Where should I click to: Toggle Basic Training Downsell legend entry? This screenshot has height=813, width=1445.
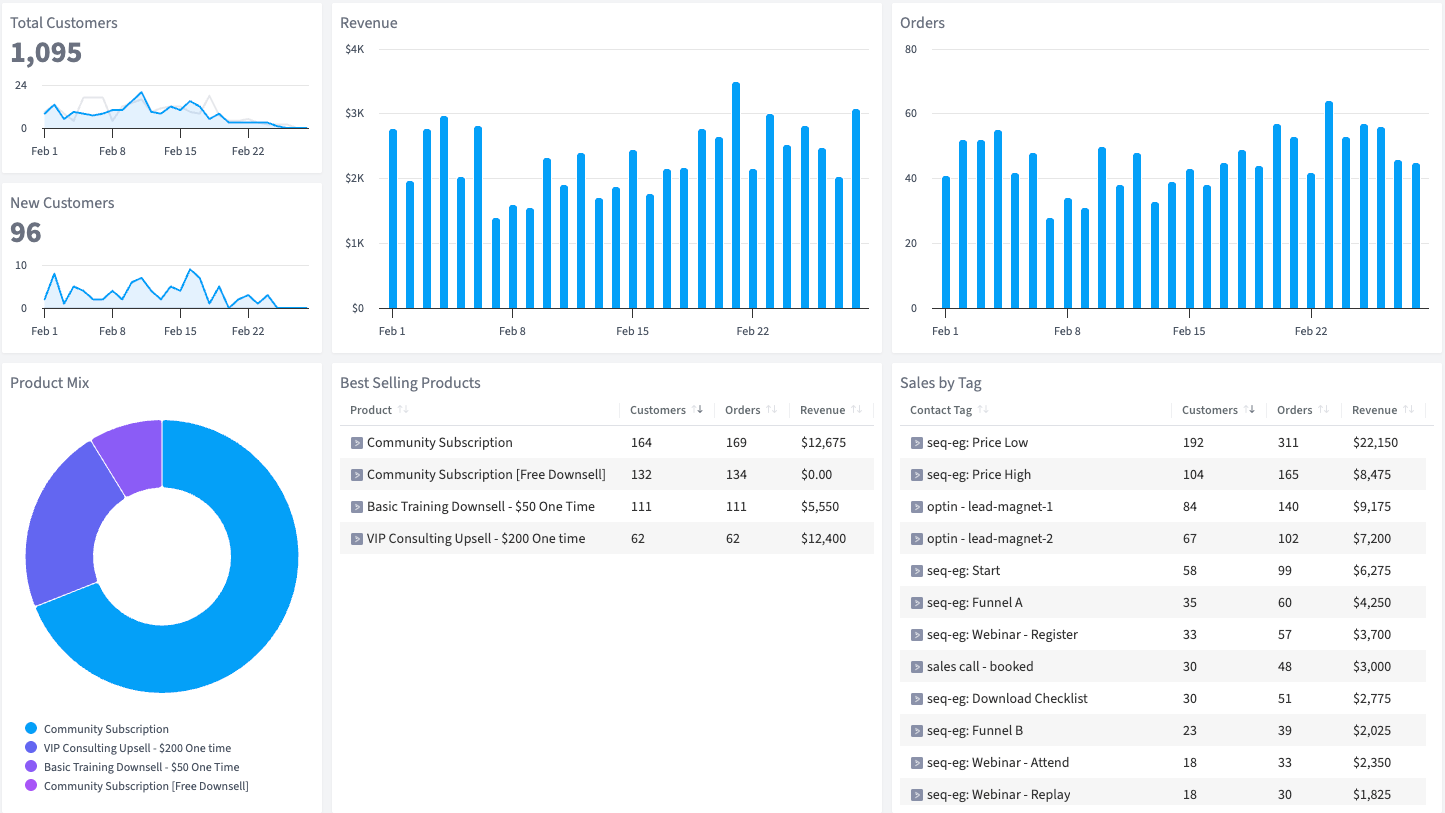coord(141,767)
